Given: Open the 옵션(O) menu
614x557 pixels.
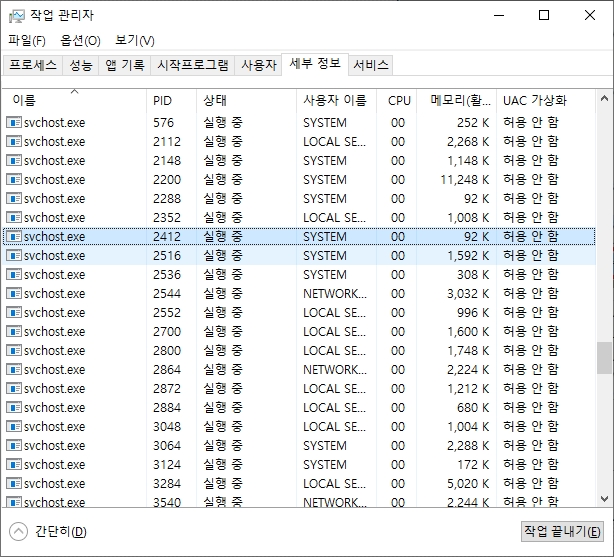Looking at the screenshot, I should (80, 40).
